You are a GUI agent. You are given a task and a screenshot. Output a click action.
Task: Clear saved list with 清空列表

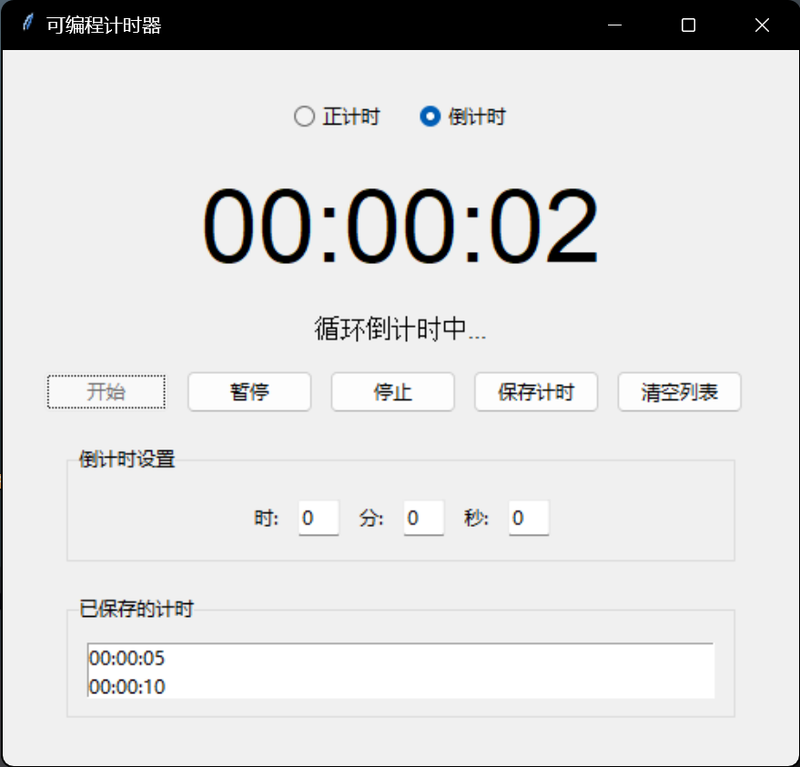[680, 392]
